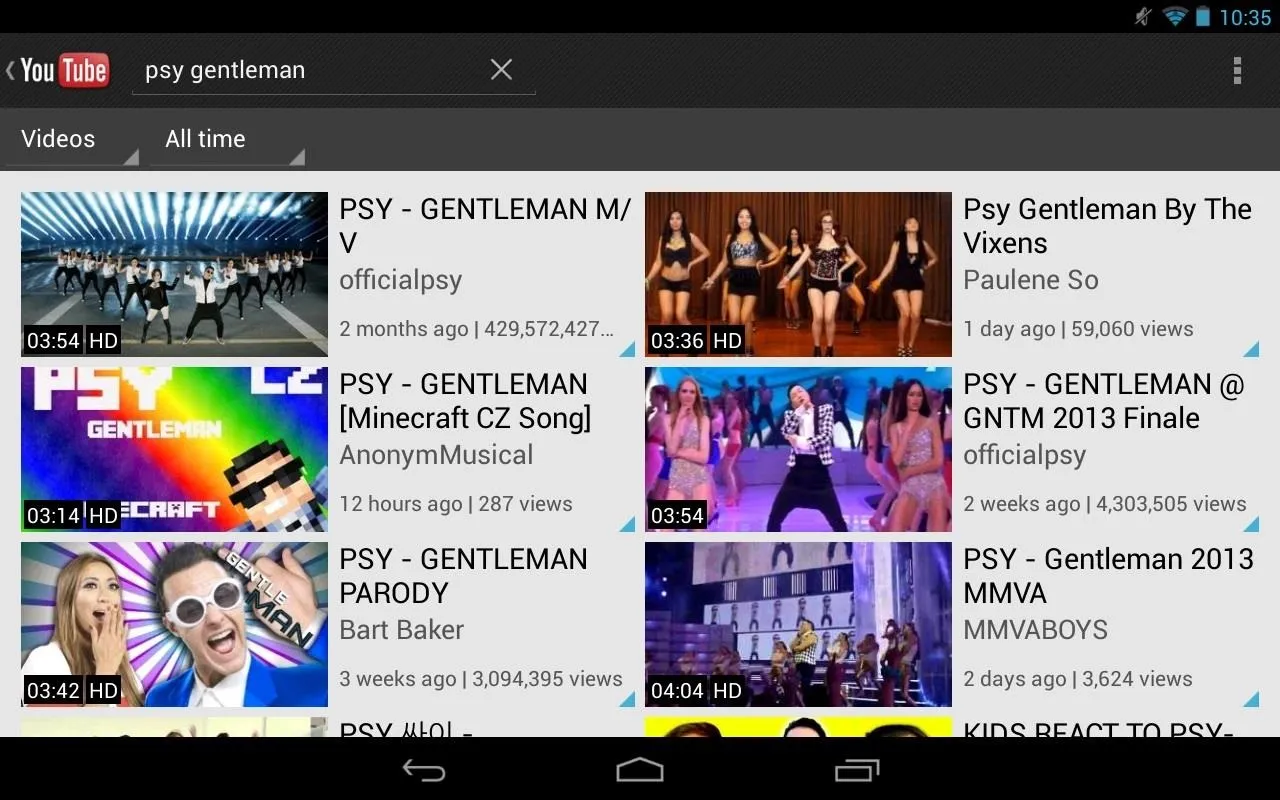Expand context arrow on GENTLEMAN PARODY item
Image resolution: width=1280 pixels, height=800 pixels.
627,699
